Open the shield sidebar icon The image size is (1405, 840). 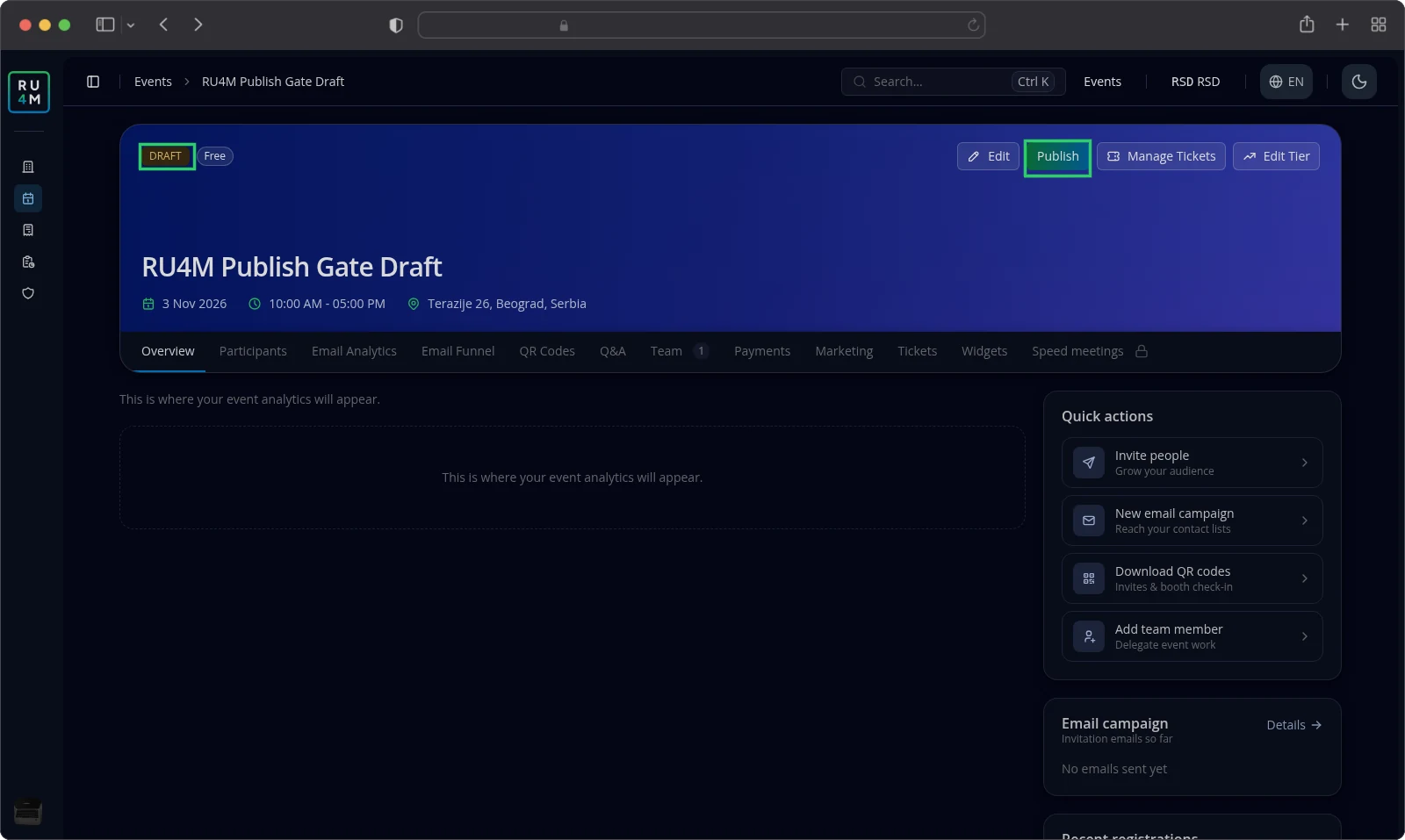coord(28,293)
